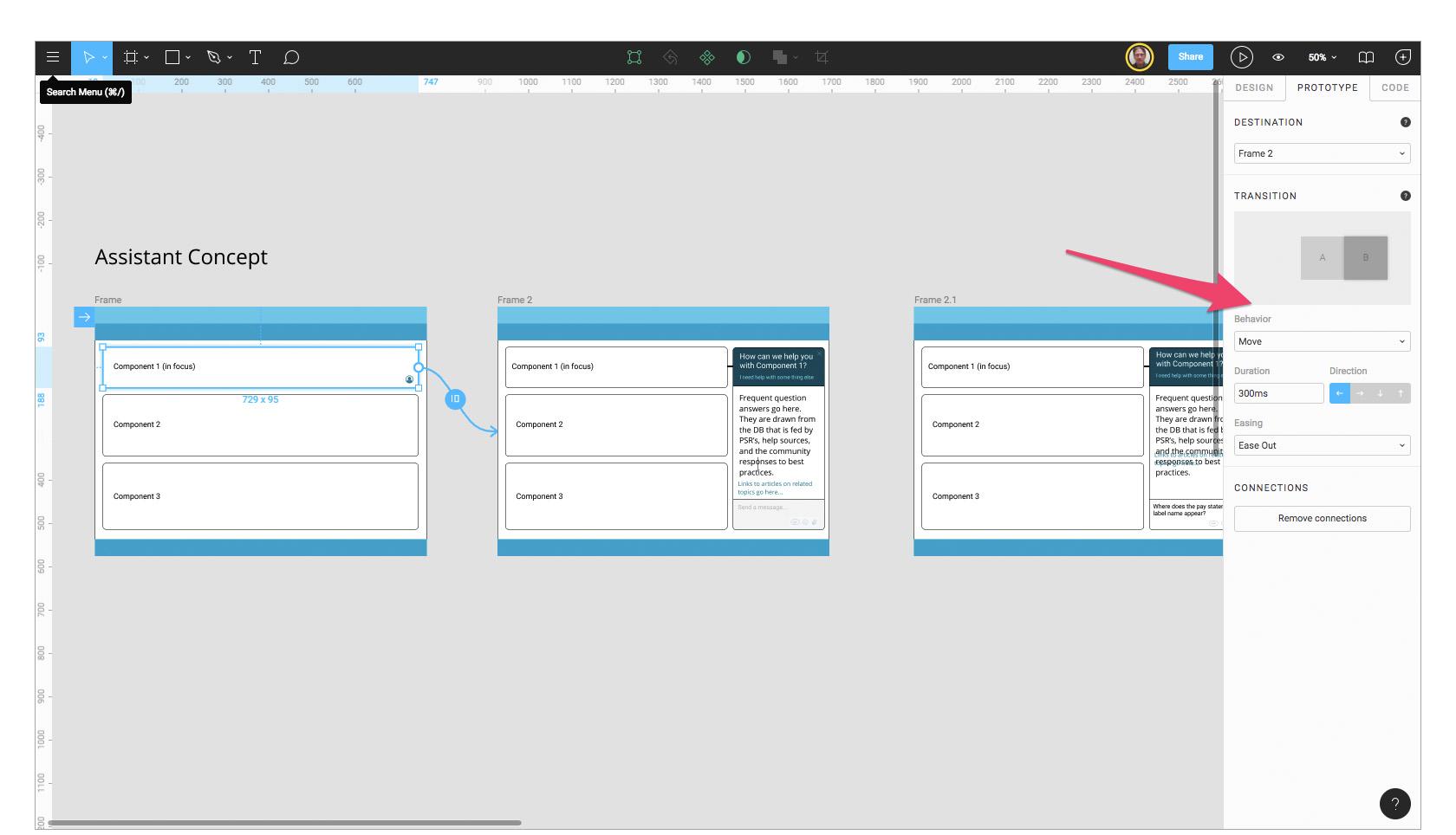1456x835 pixels.
Task: Open the team library book icon
Action: pyautogui.click(x=1367, y=57)
